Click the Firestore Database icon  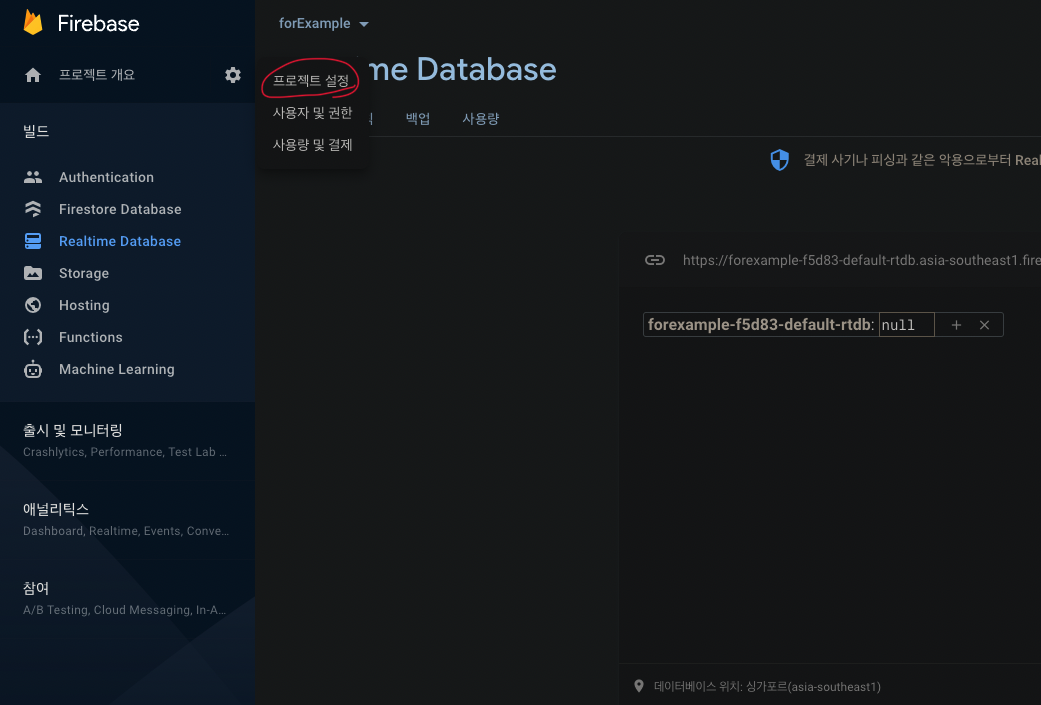[x=33, y=209]
